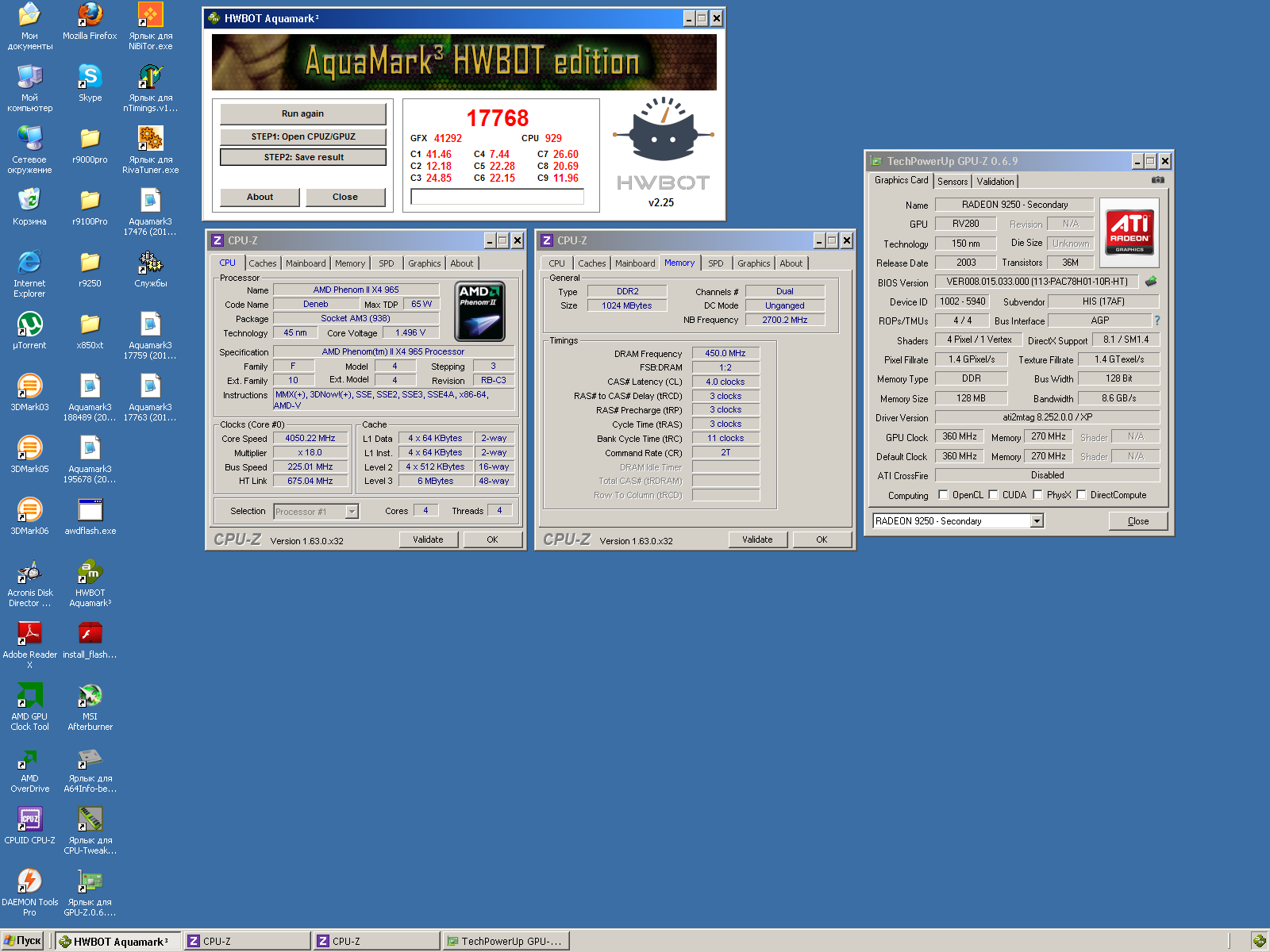Screen dimensions: 1270x952
Task: Open the nTimings shortcut icon
Action: (x=150, y=88)
